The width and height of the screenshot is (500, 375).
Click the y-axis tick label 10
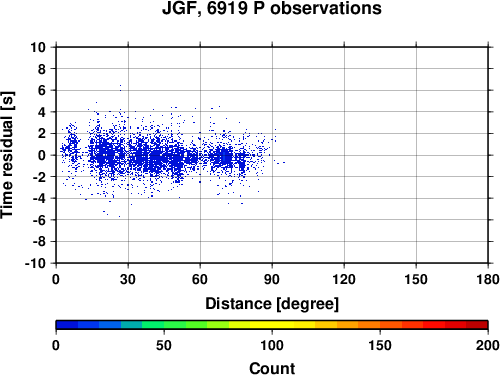tap(38, 47)
